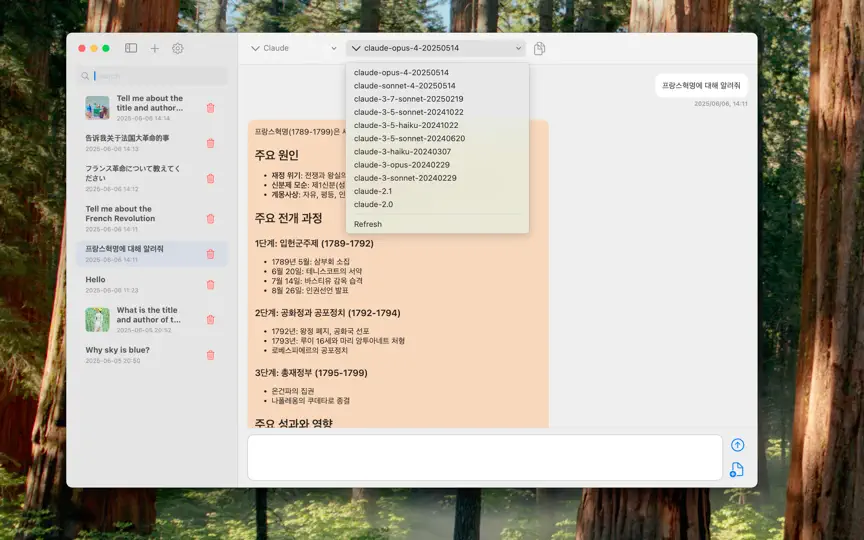Toggle the sidebar panel icon
Image resolution: width=864 pixels, height=540 pixels.
(x=131, y=48)
